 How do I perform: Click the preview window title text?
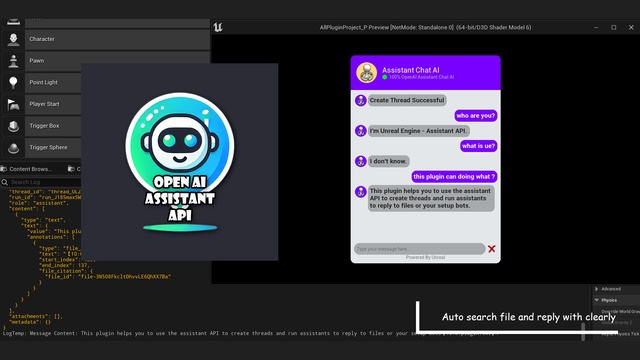click(425, 27)
